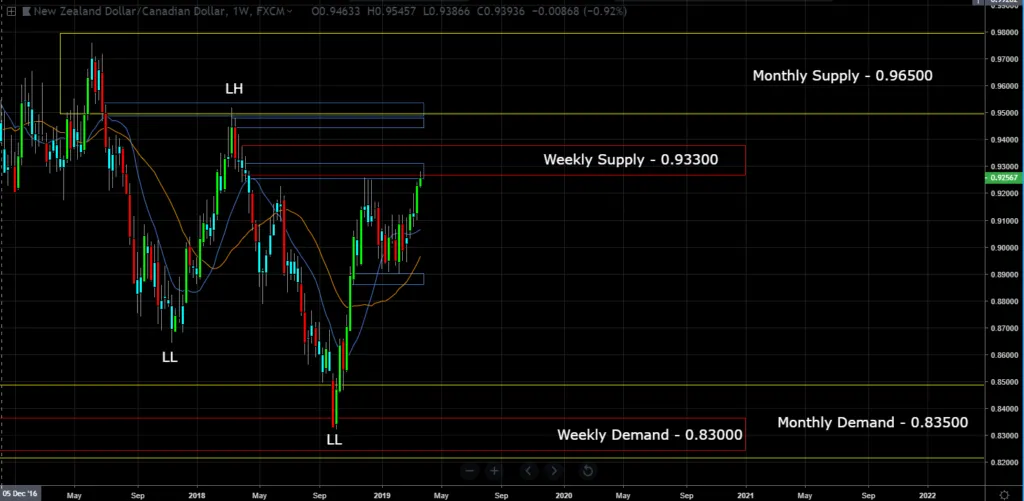1024x501 pixels.
Task: Click the 0.98000 price axis label
Action: [1006, 33]
